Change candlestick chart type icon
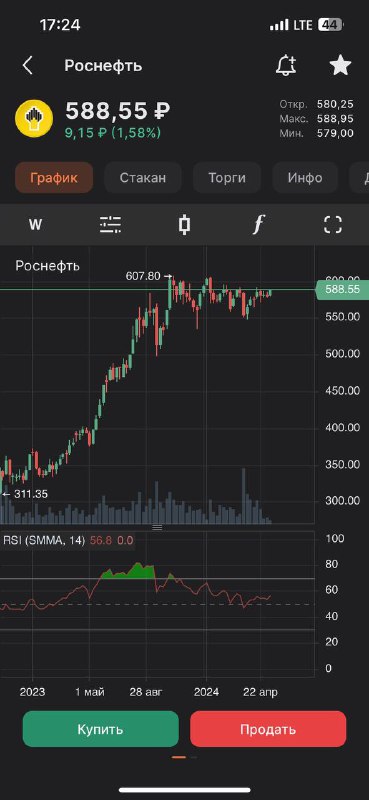 (185, 224)
